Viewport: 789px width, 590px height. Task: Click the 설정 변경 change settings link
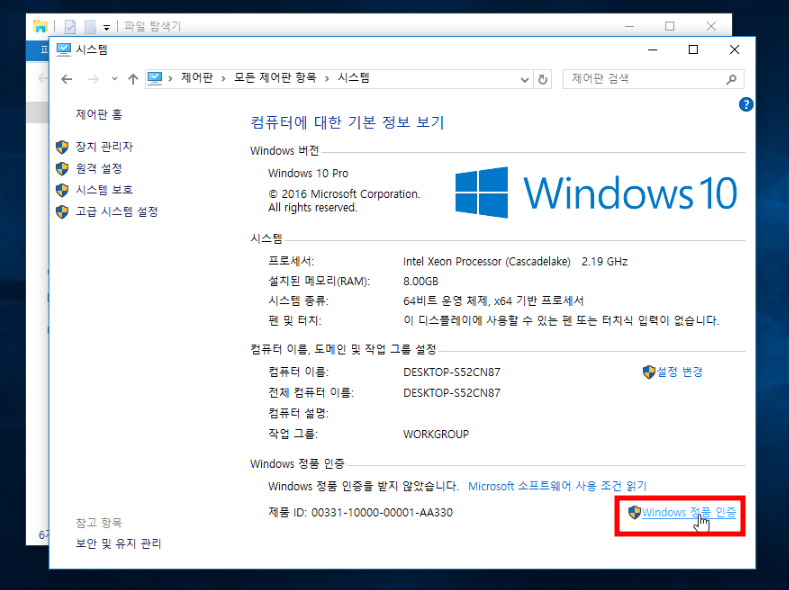click(680, 372)
